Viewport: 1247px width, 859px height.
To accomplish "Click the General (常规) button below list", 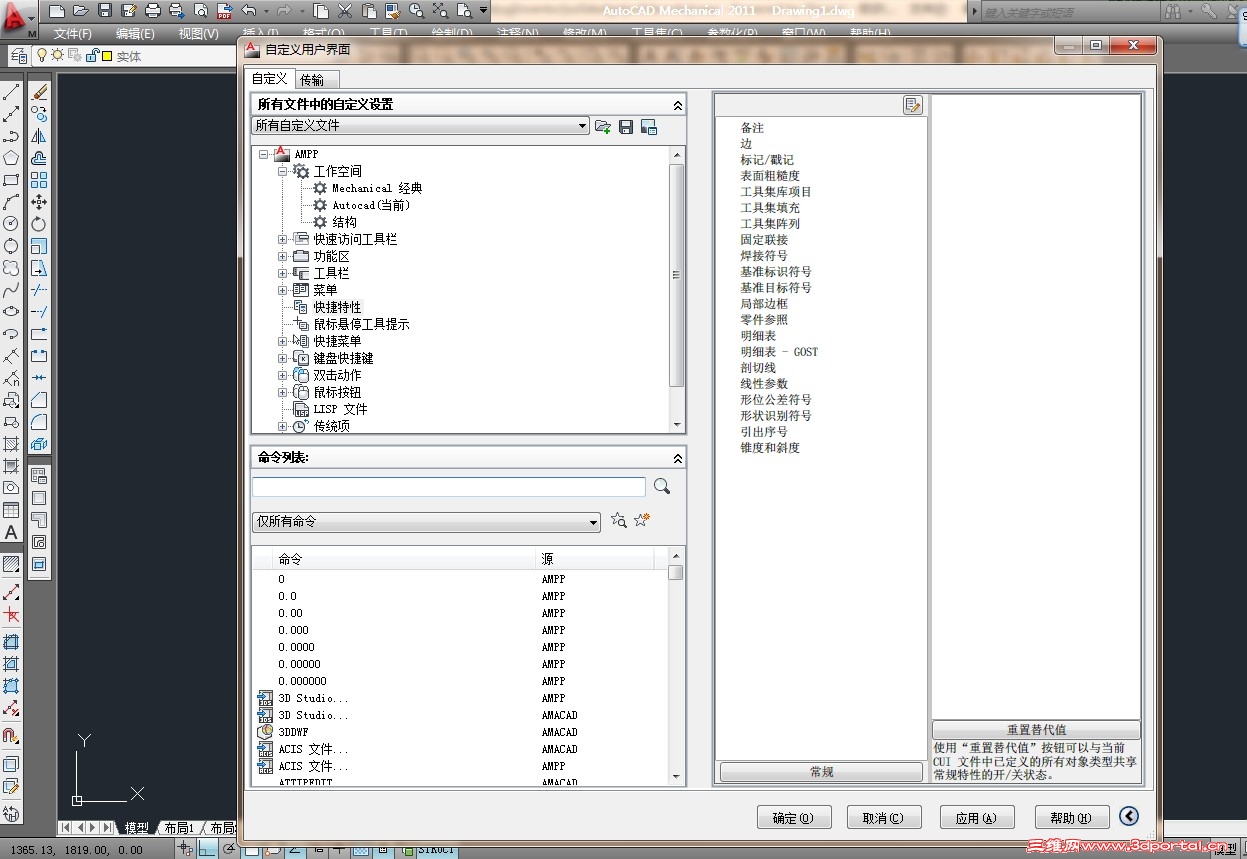I will point(821,772).
